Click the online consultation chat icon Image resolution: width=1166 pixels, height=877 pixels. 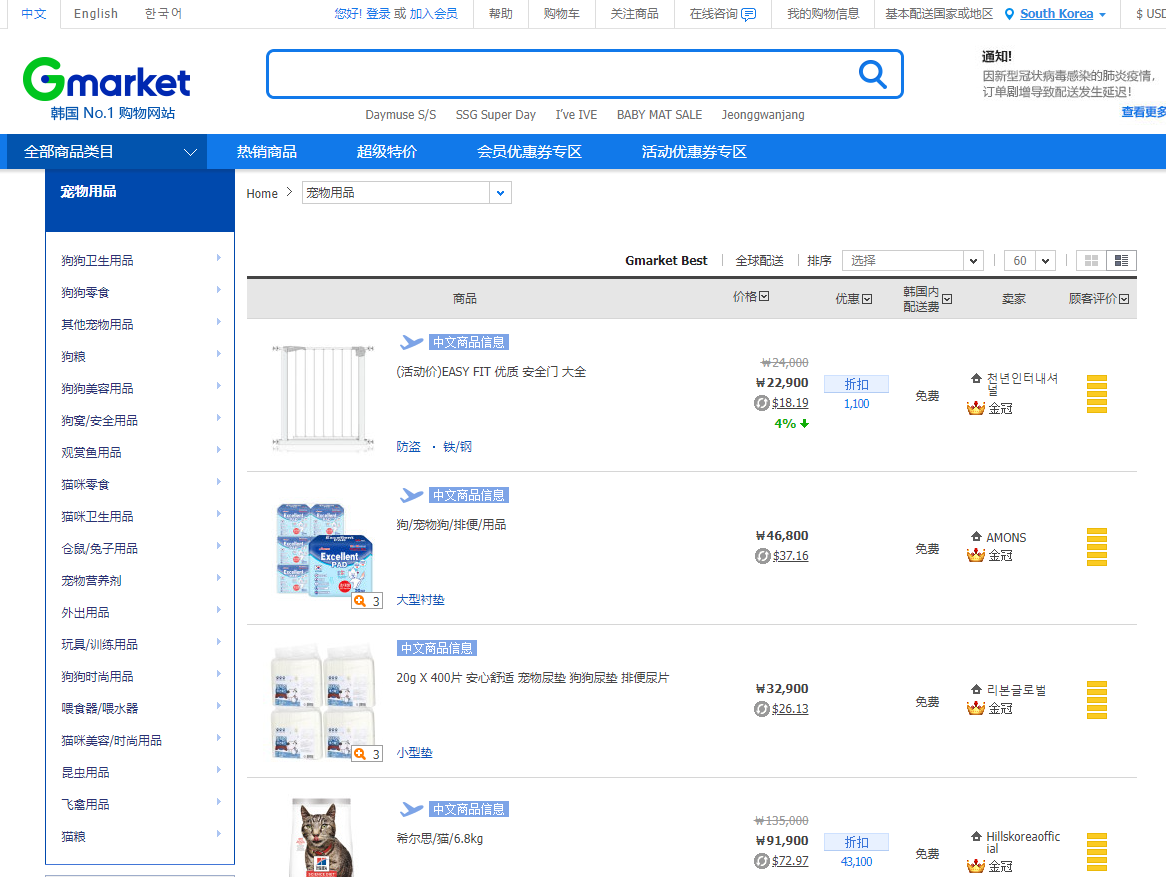[748, 14]
